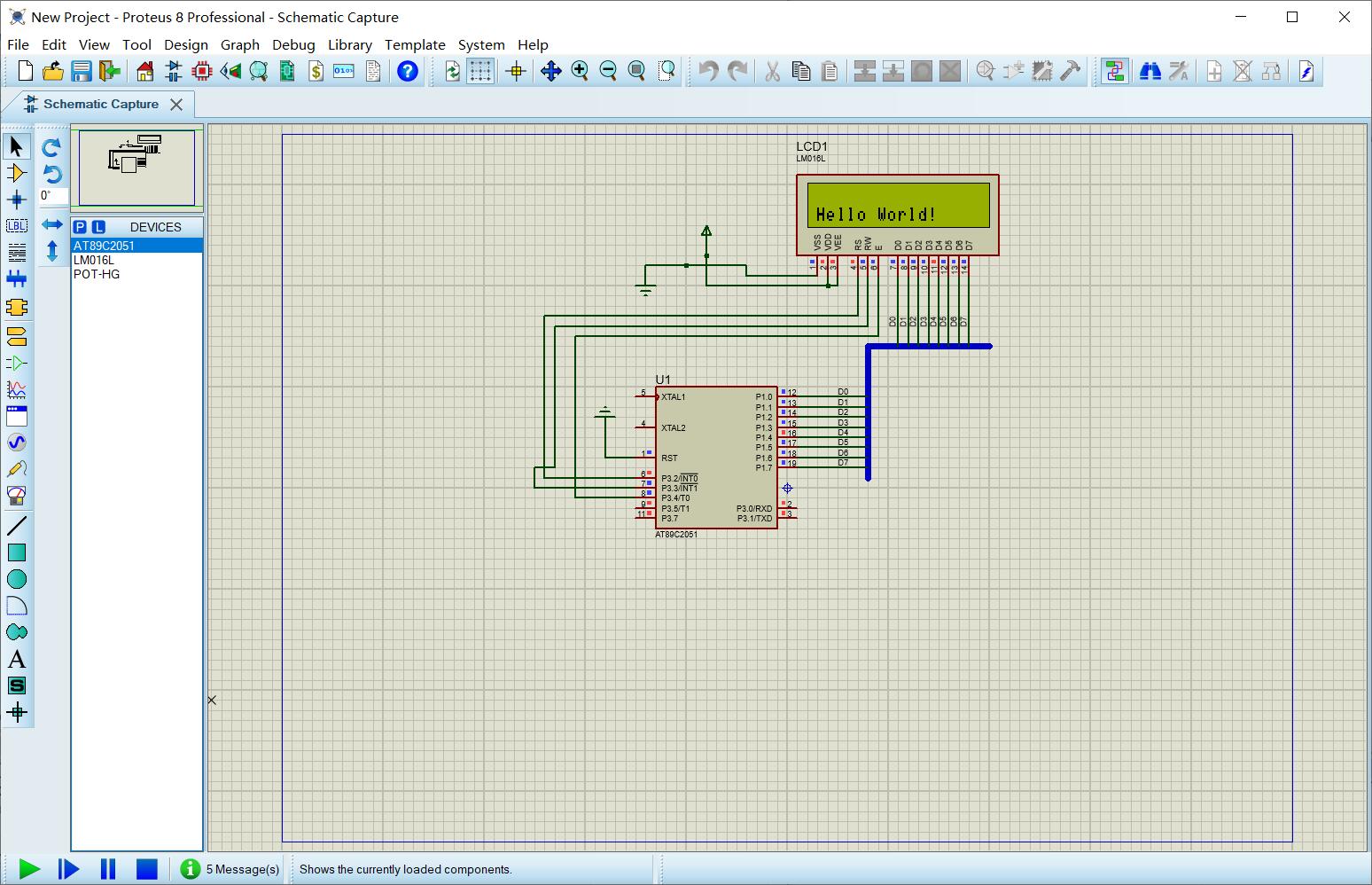The height and width of the screenshot is (885, 1372).
Task: Undo the last action
Action: [x=708, y=71]
